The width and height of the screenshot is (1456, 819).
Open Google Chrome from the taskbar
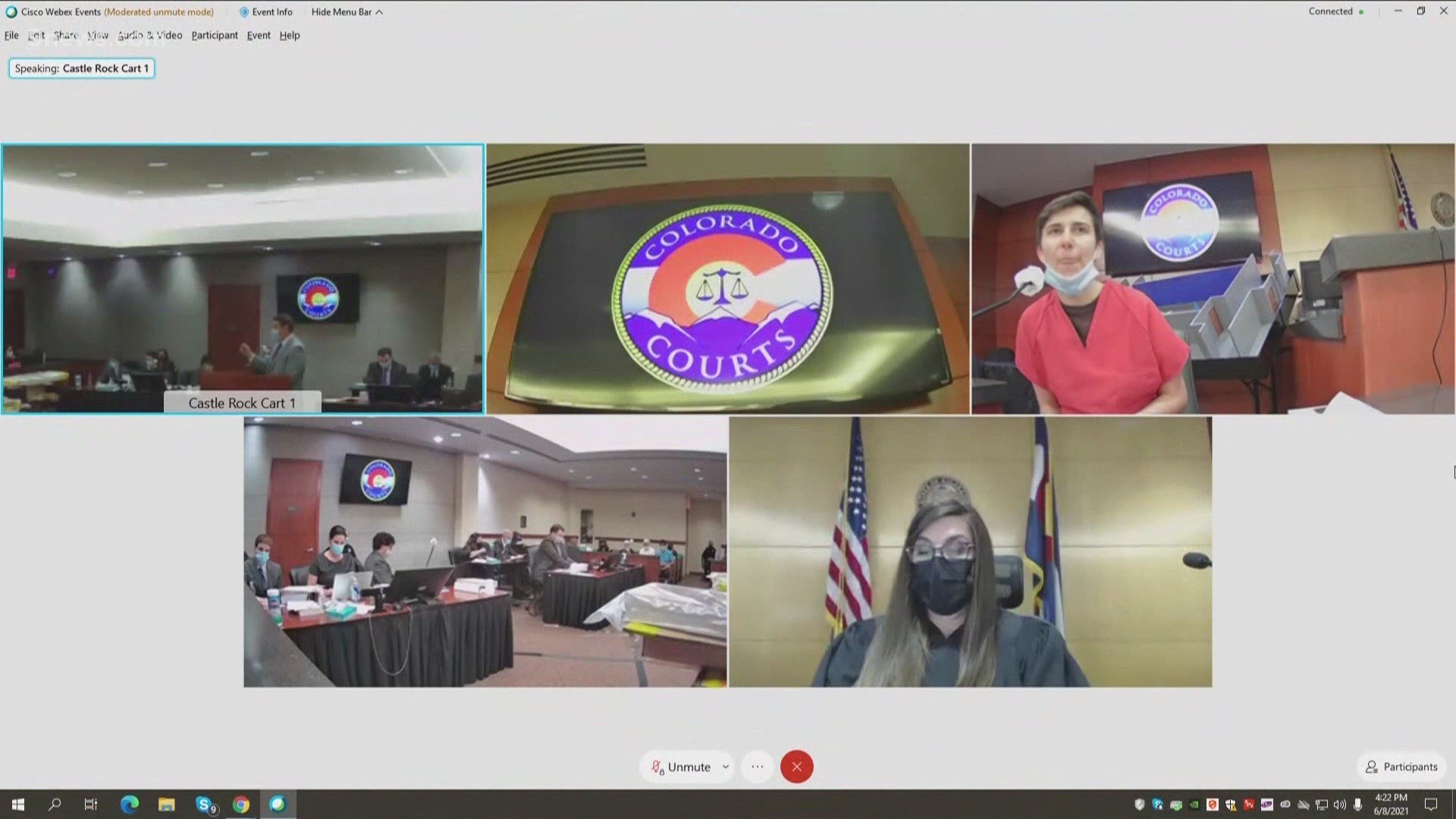[241, 805]
